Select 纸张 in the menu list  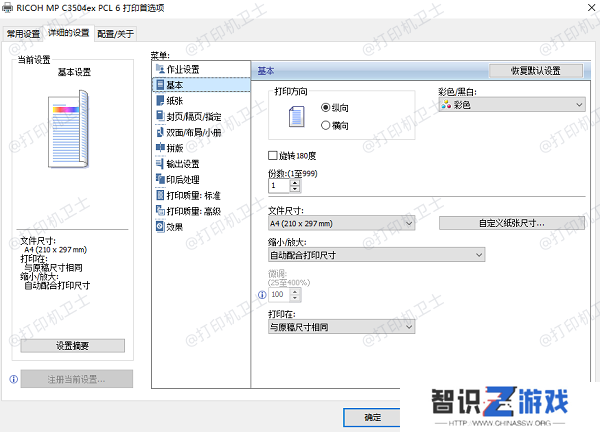point(201,100)
